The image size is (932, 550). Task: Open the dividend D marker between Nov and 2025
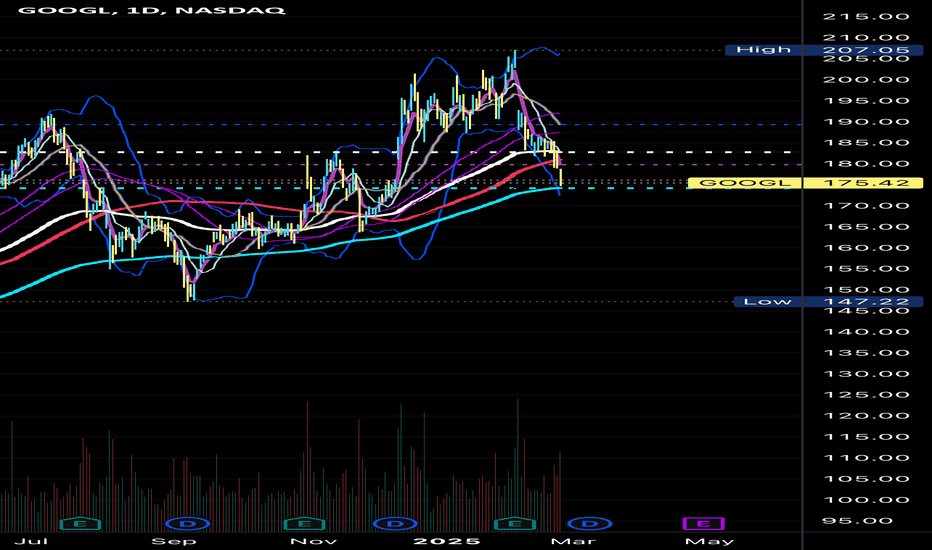tap(395, 524)
